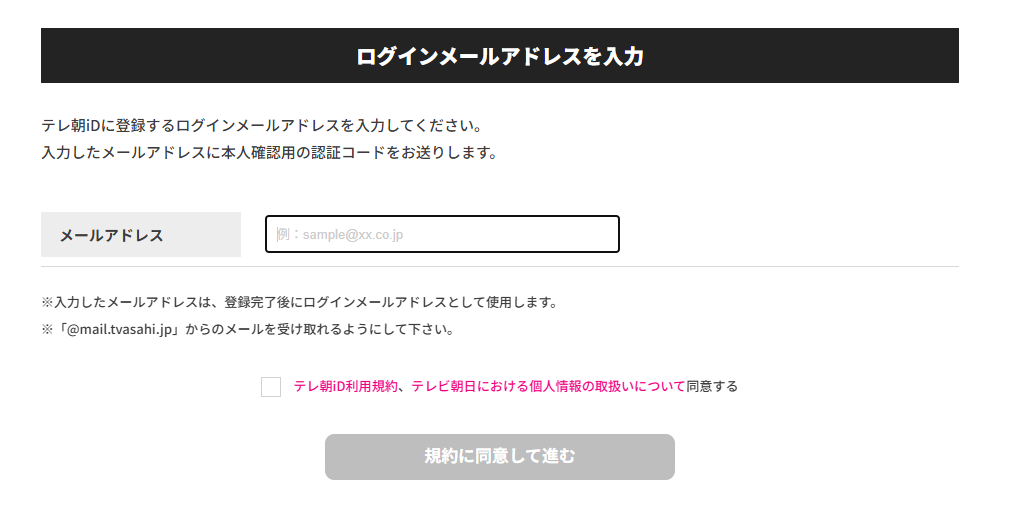Click the placeholder text 例：sample@xx.co.jp
Image resolution: width=1025 pixels, height=505 pixels.
[x=340, y=235]
